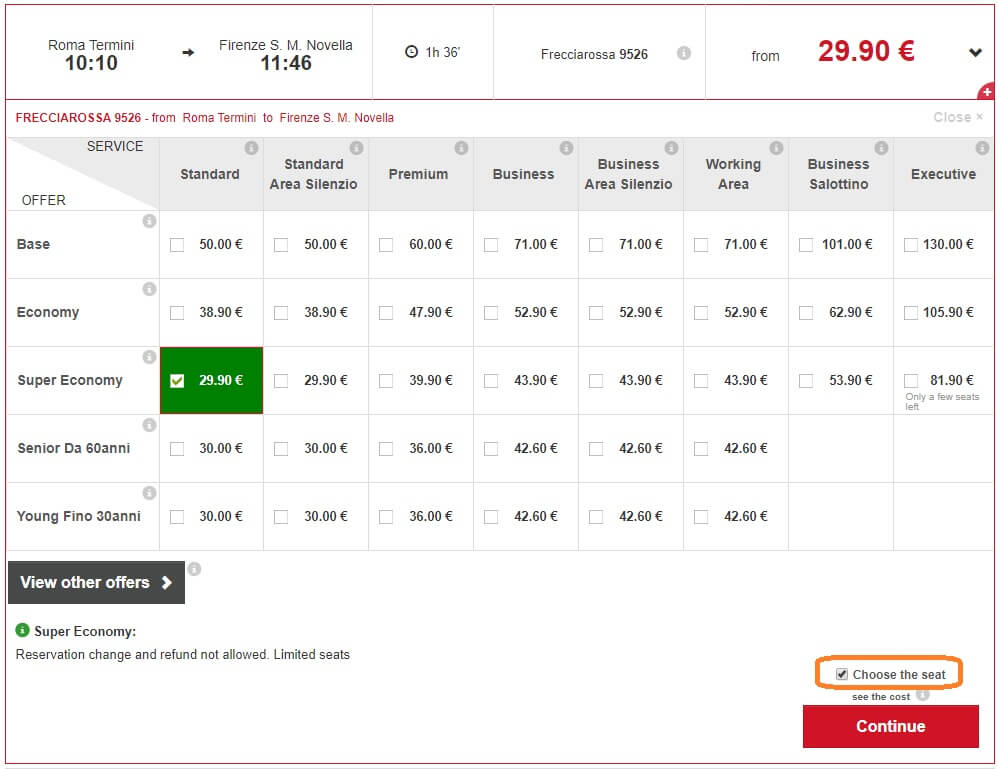Open info icon for Young Fino 30anni

(149, 493)
